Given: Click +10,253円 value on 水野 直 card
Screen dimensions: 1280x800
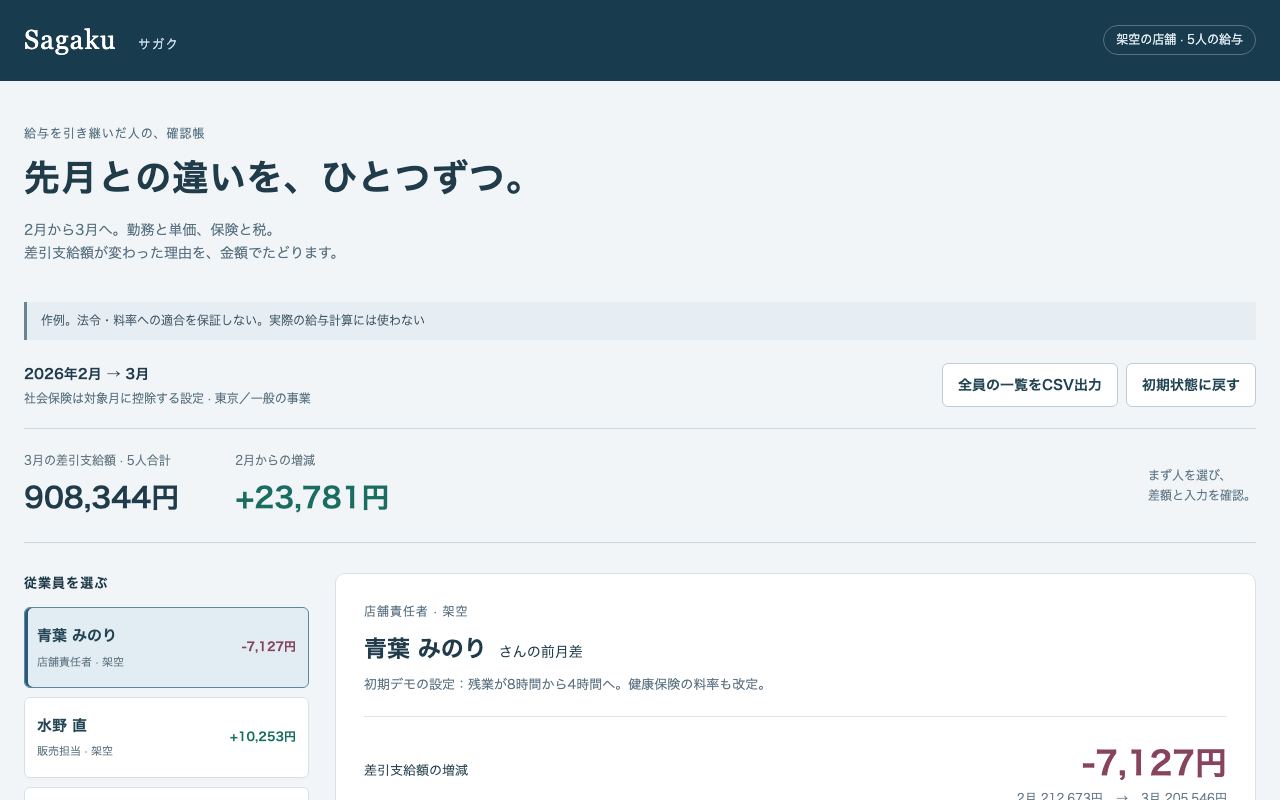Looking at the screenshot, I should click(263, 737).
